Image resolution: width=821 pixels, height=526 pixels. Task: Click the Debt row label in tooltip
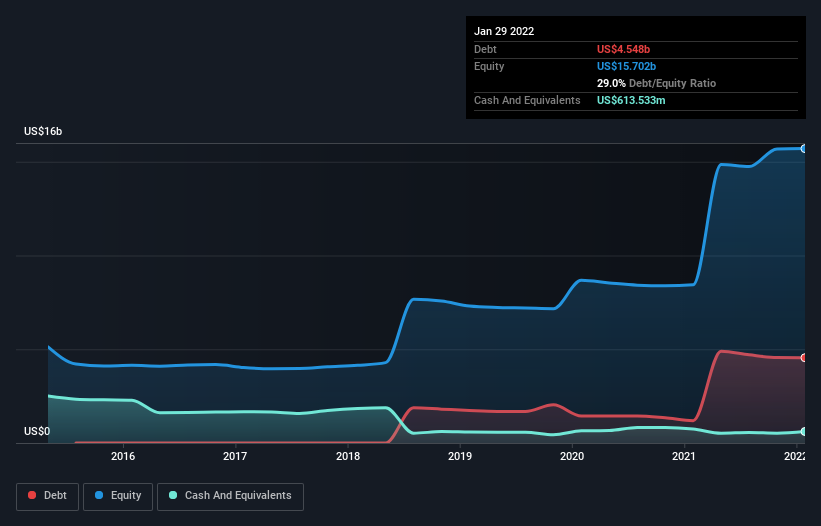coord(485,49)
